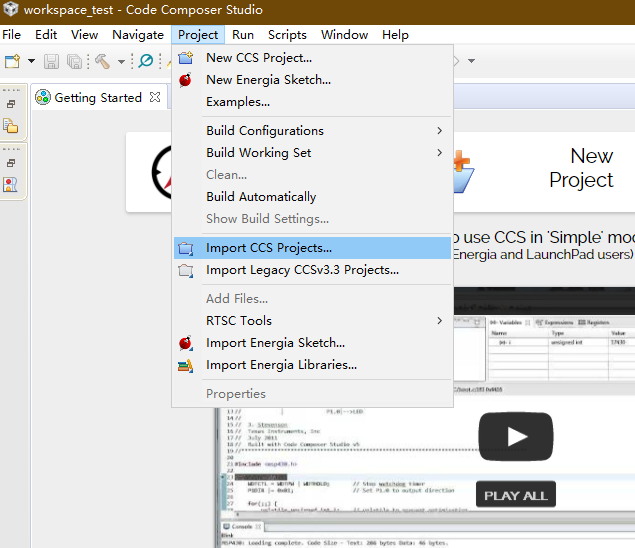
Task: Select Import CCS Projects menu item
Action: (x=269, y=248)
